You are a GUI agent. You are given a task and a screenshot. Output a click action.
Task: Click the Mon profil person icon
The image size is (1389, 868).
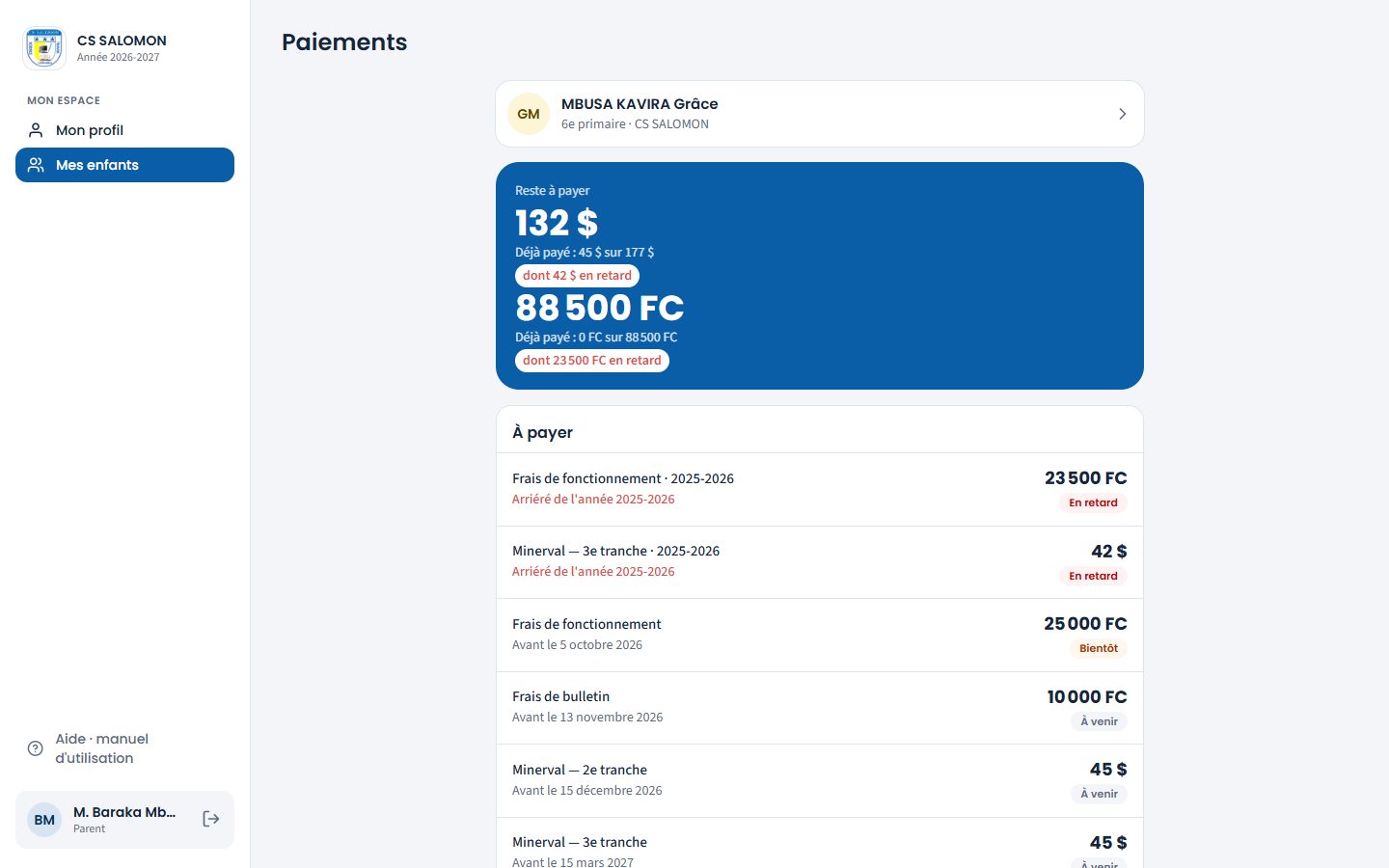click(36, 130)
